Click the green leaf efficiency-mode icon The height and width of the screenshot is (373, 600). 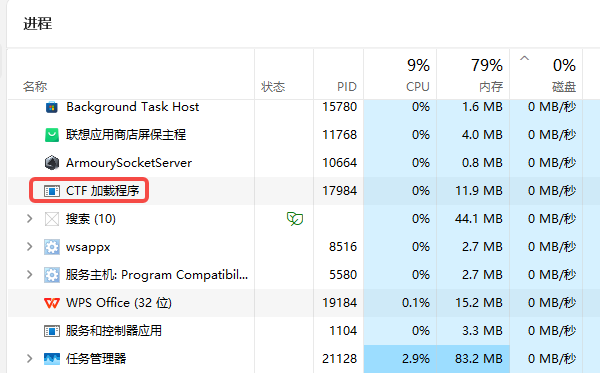pos(295,219)
